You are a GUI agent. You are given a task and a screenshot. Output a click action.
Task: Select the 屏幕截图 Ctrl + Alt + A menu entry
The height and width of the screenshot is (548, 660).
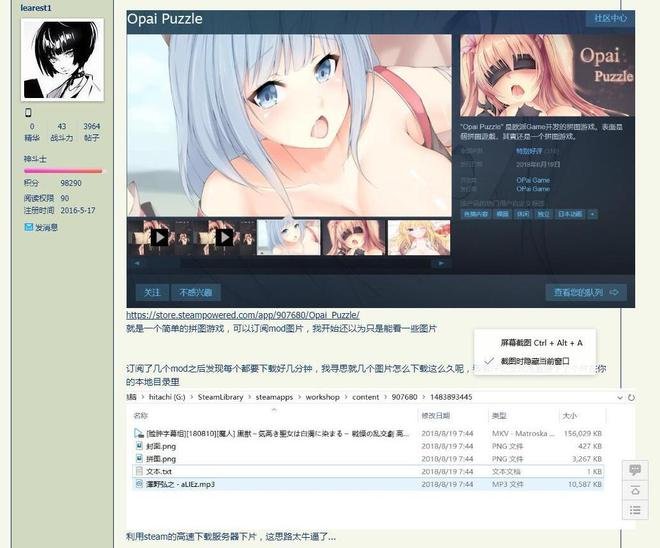(541, 342)
